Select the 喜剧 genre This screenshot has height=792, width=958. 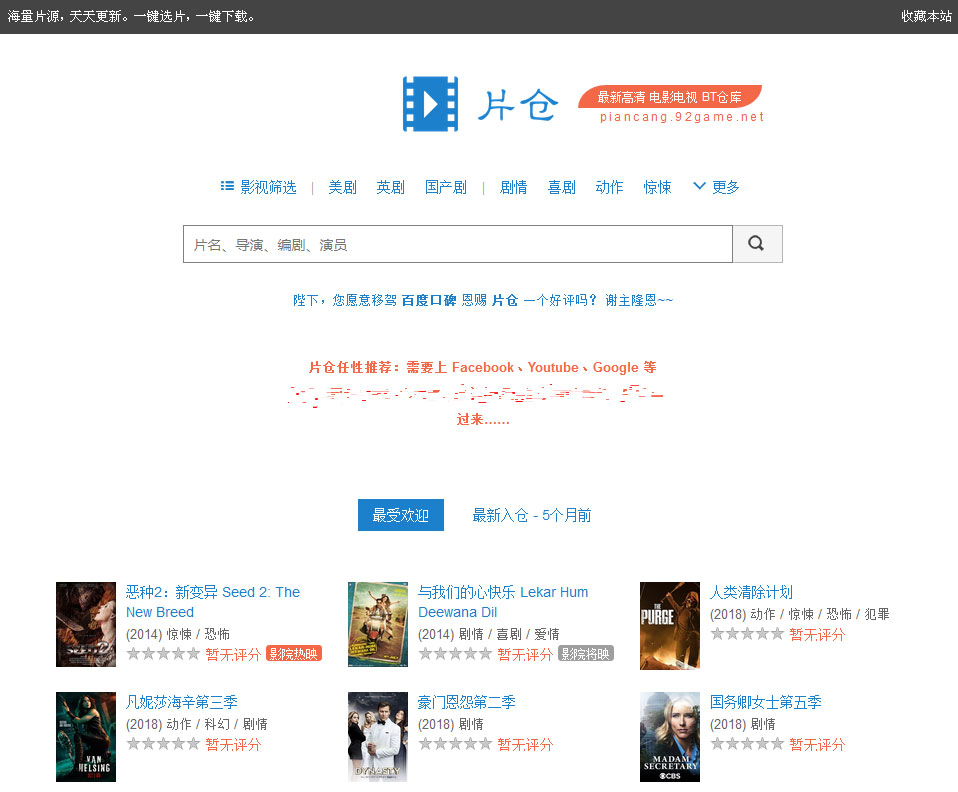point(561,187)
